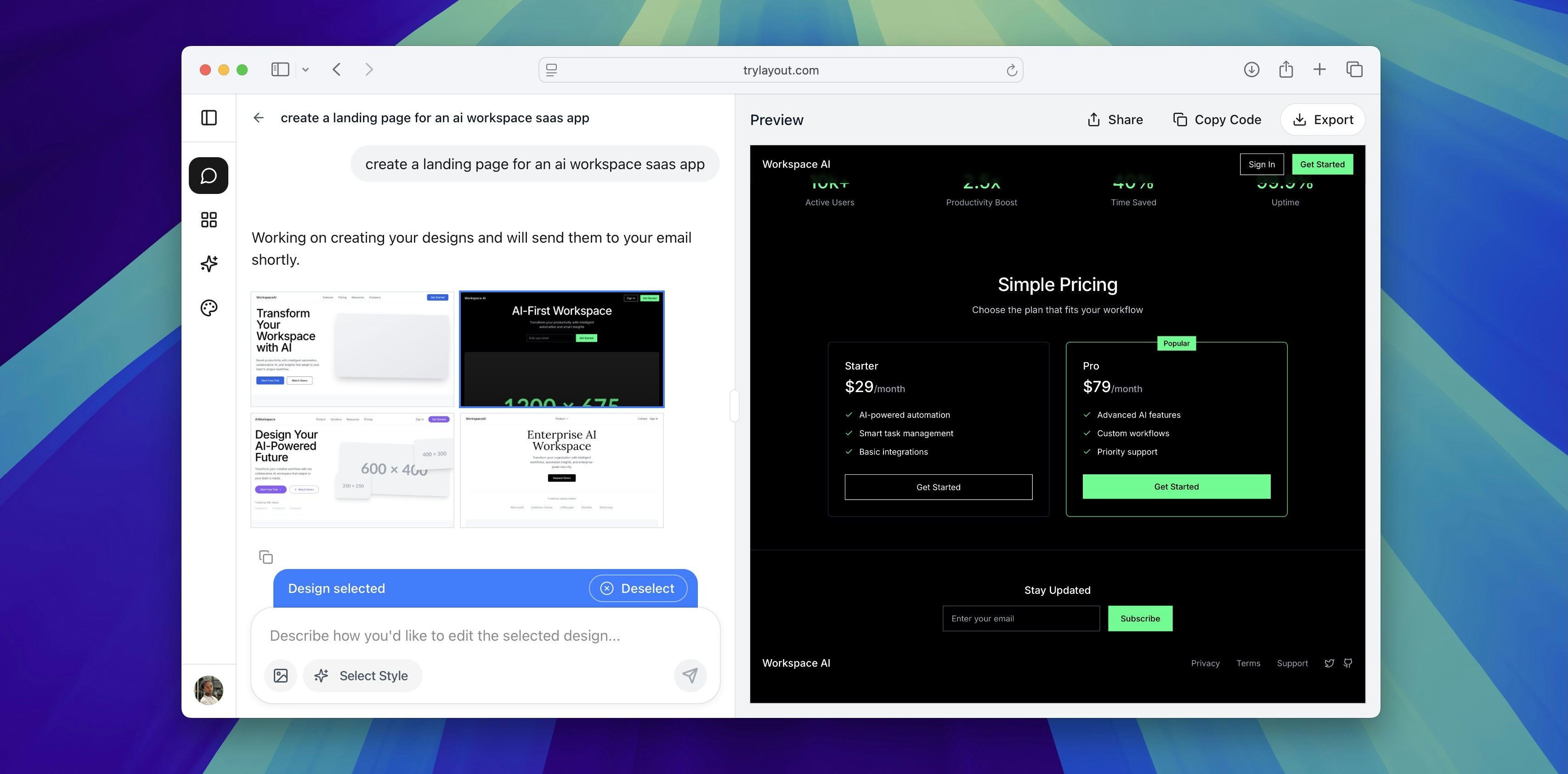Viewport: 1568px width, 774px height.
Task: Click the copy icon below design thumbnails
Action: pos(266,557)
